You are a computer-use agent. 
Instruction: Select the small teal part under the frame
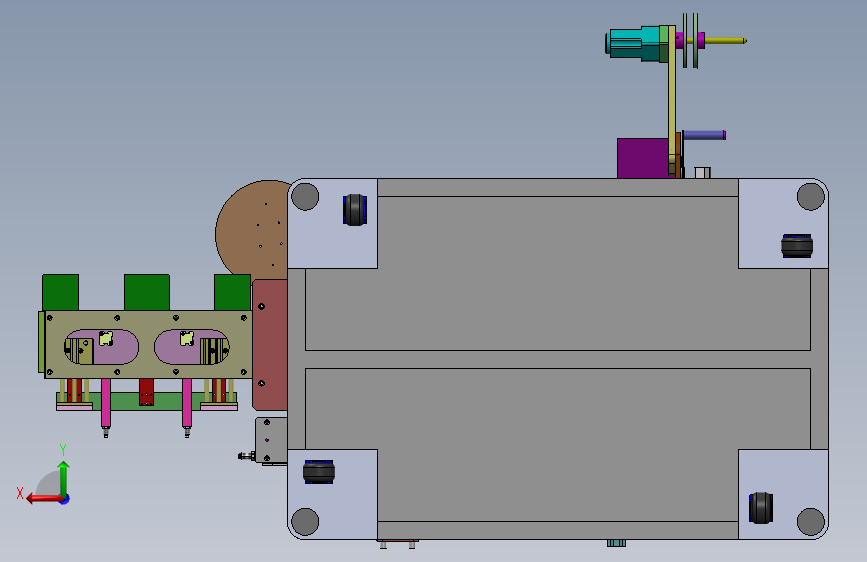pos(617,543)
